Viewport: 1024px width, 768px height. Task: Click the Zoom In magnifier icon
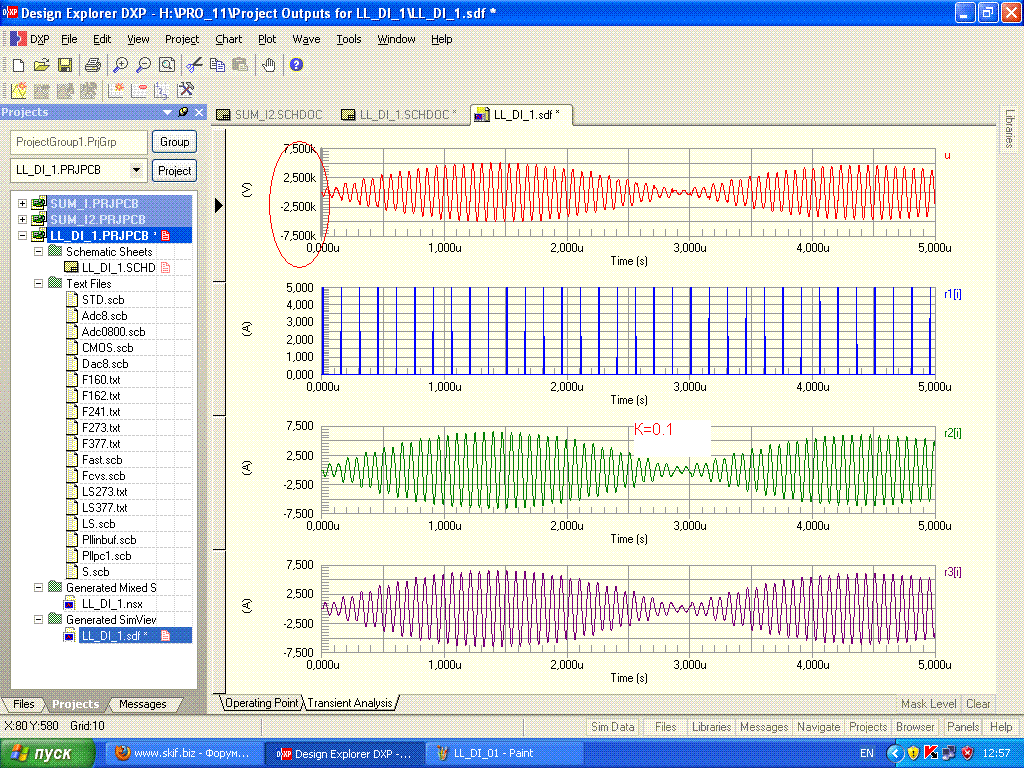[x=120, y=65]
